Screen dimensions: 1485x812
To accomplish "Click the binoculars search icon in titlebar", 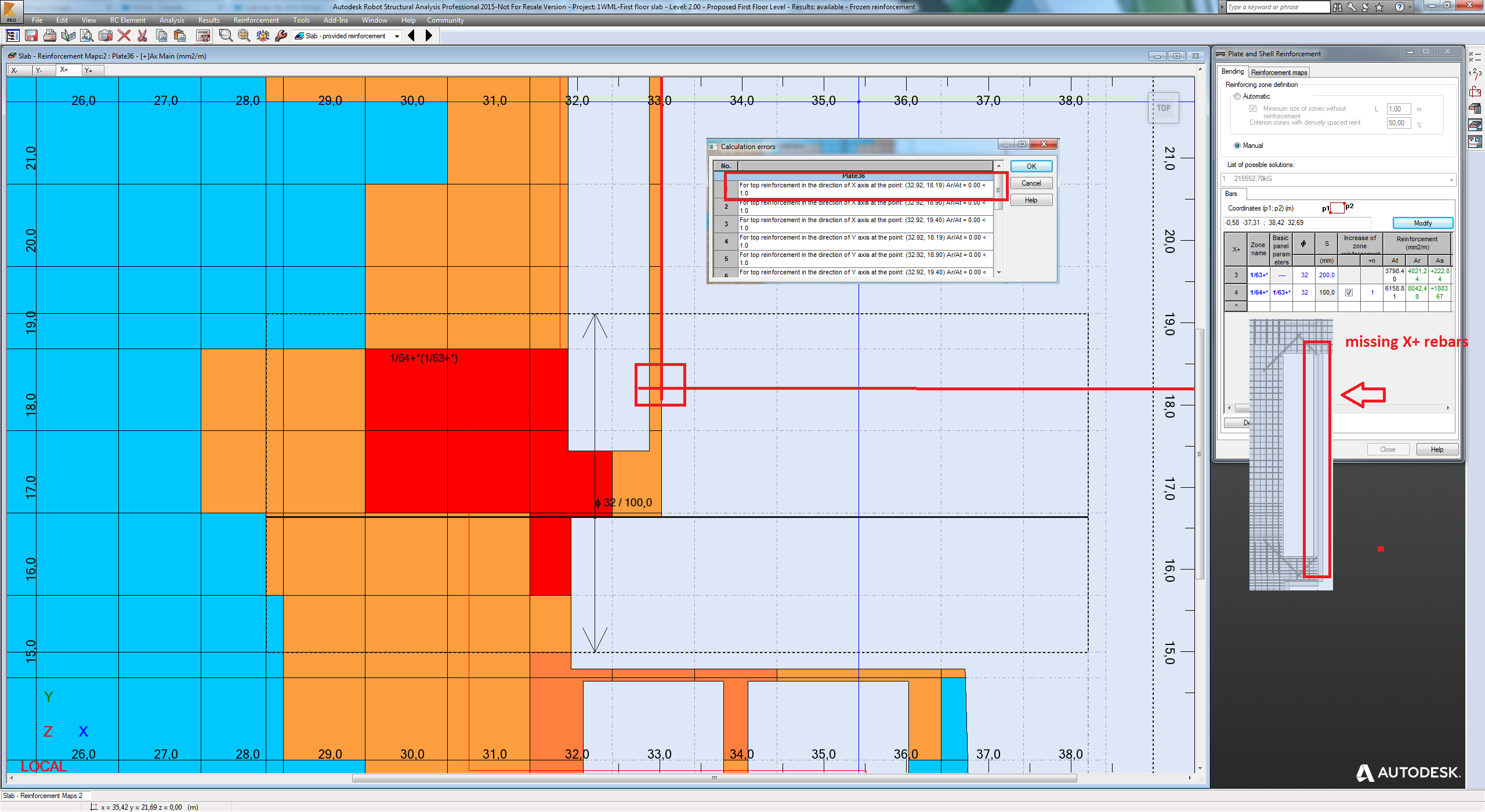I will pyautogui.click(x=1338, y=7).
